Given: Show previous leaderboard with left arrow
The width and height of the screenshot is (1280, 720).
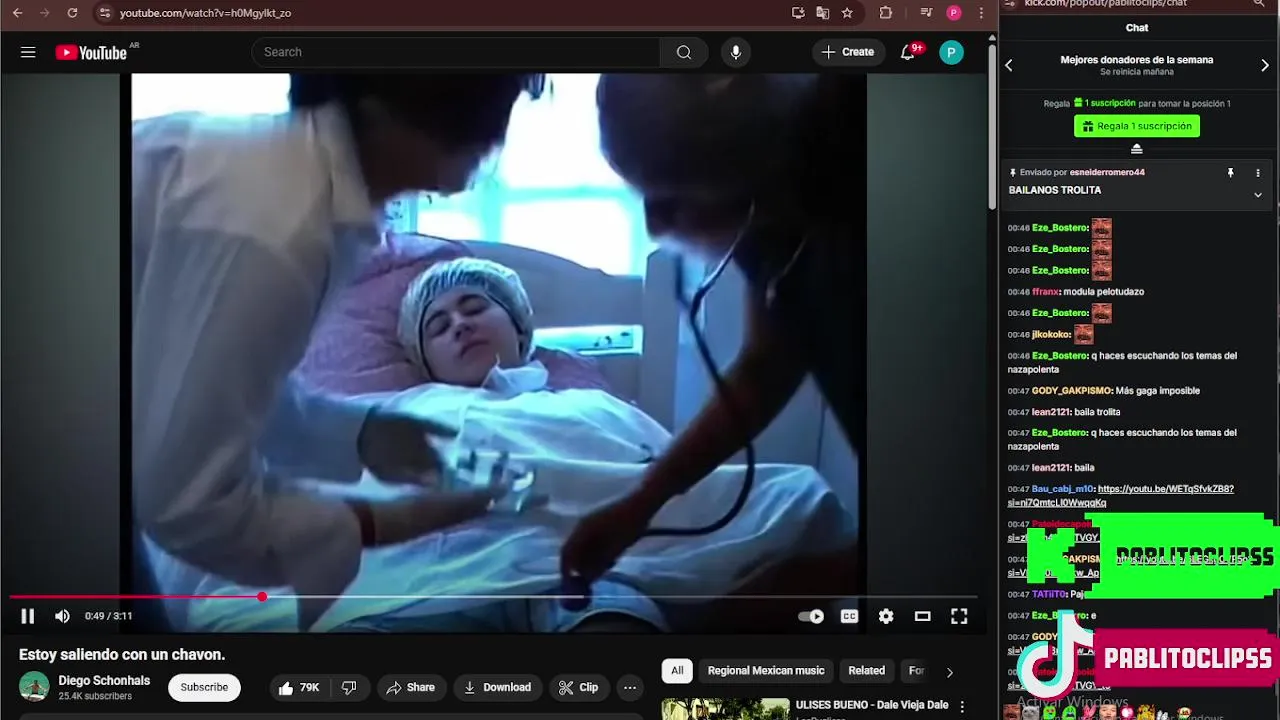Looking at the screenshot, I should pos(1009,65).
